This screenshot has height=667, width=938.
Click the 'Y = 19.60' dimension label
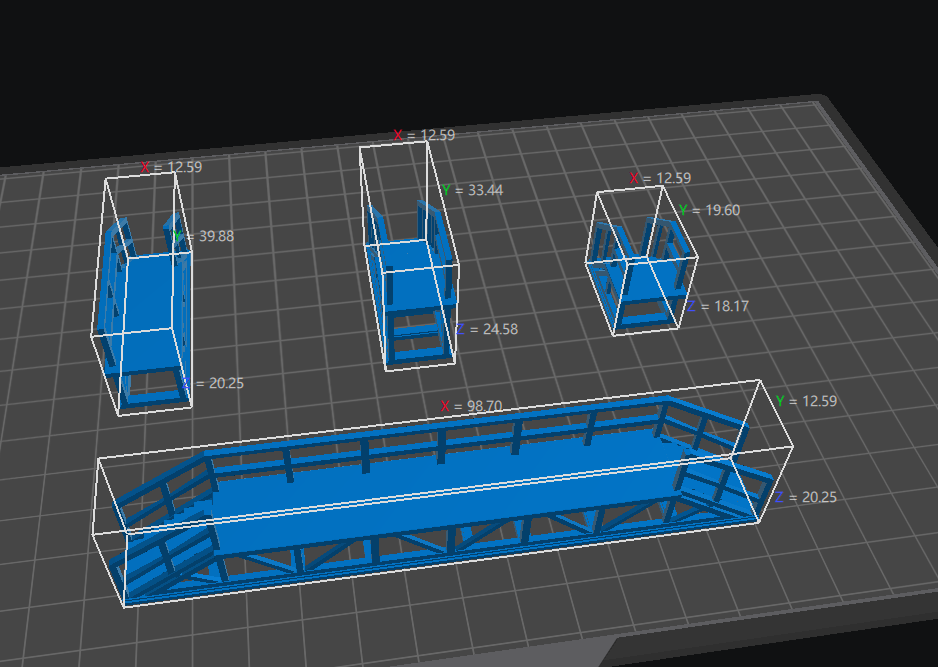pyautogui.click(x=709, y=211)
